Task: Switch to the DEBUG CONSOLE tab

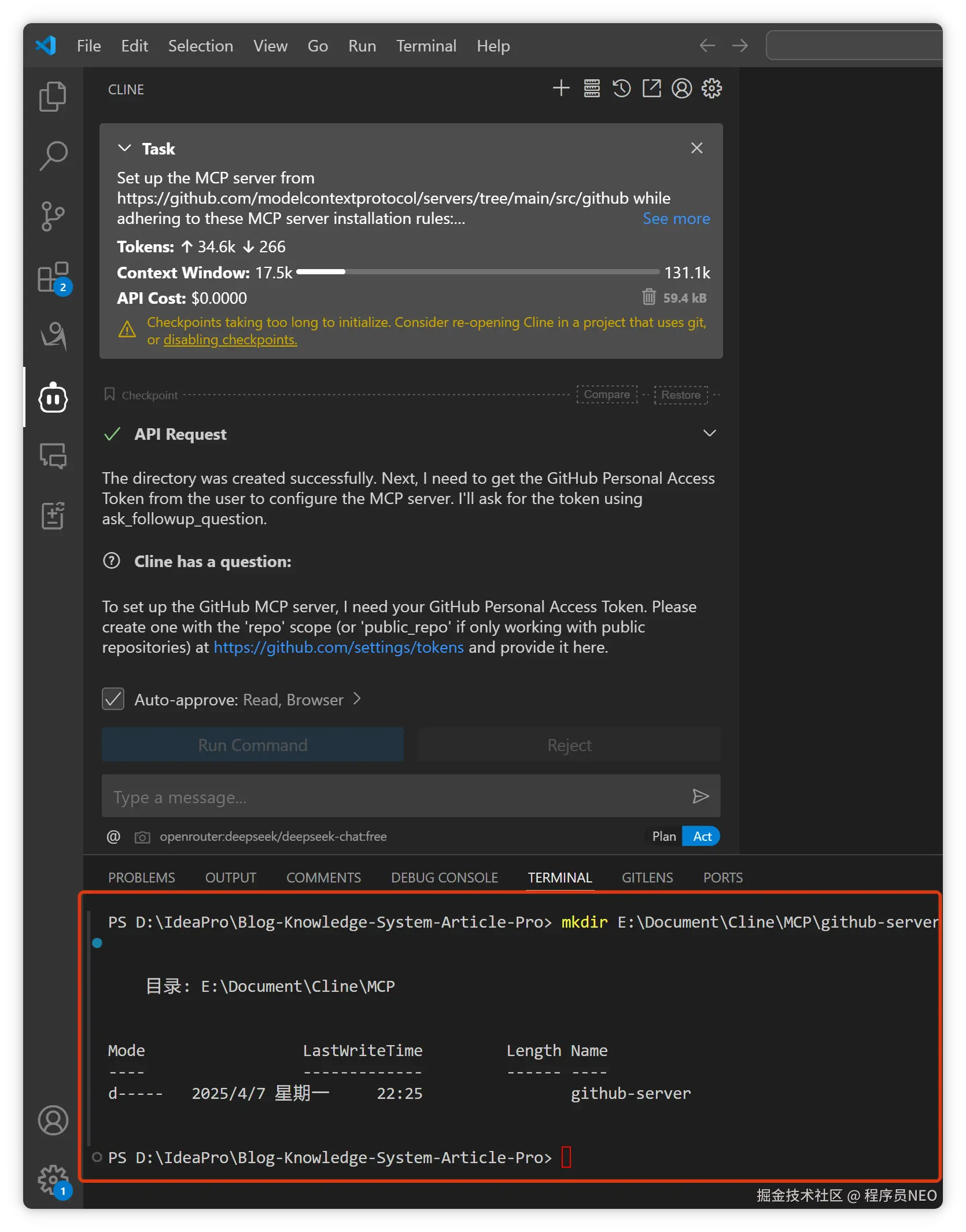Action: point(444,878)
